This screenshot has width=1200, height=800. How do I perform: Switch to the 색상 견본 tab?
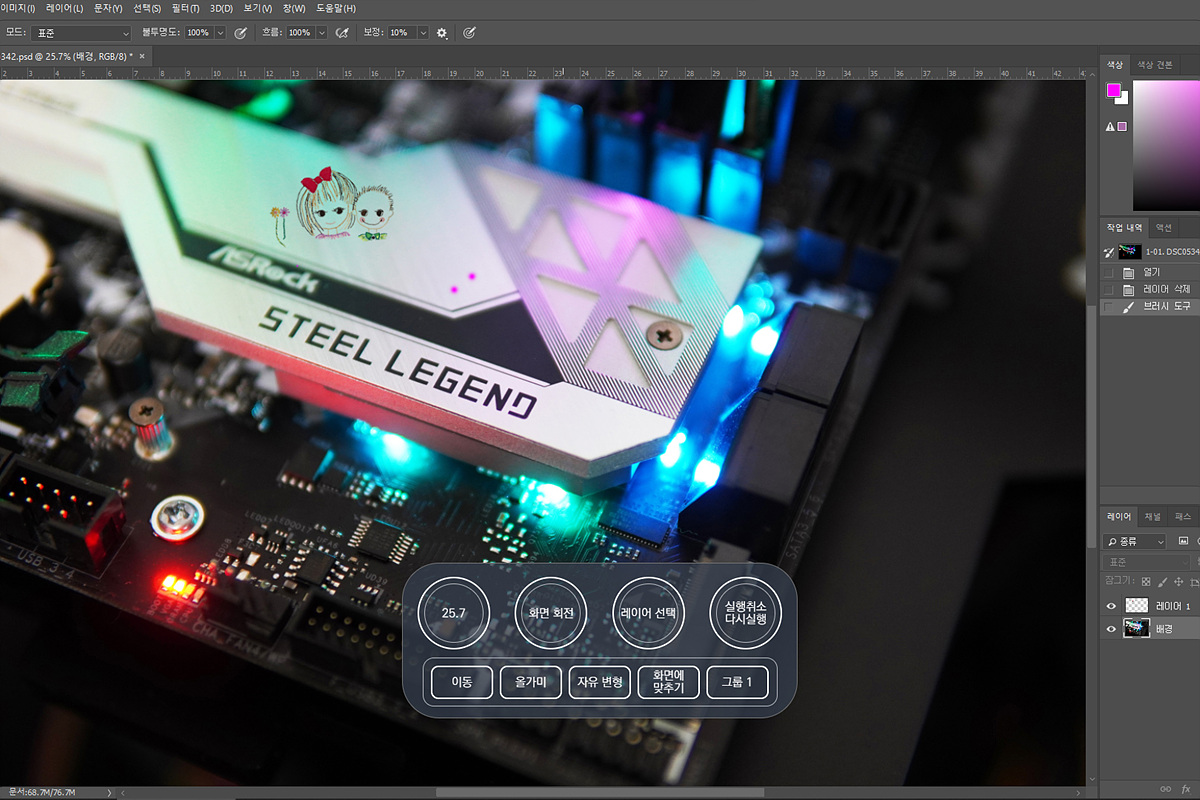(x=1155, y=64)
